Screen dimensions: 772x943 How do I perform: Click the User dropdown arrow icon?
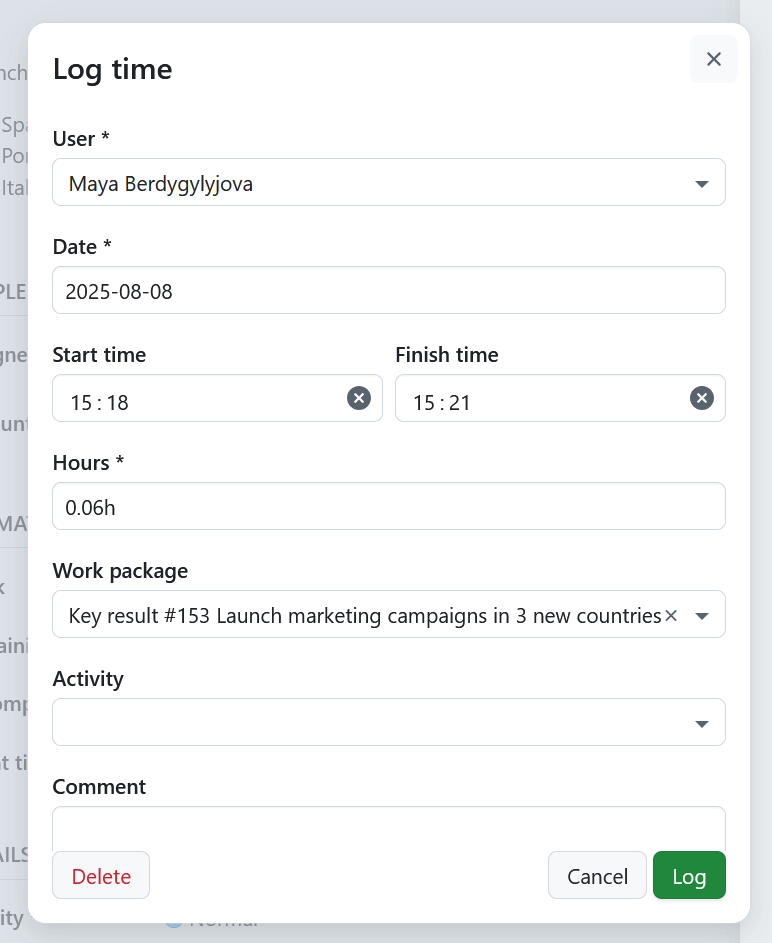pos(700,182)
